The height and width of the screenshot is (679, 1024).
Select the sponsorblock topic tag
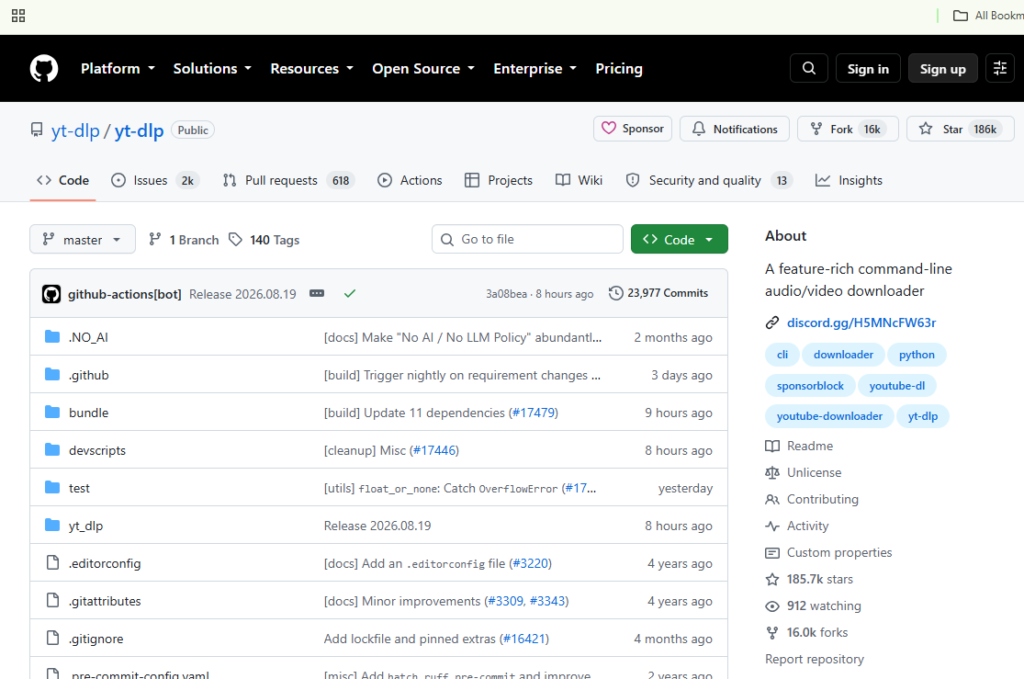pos(810,386)
